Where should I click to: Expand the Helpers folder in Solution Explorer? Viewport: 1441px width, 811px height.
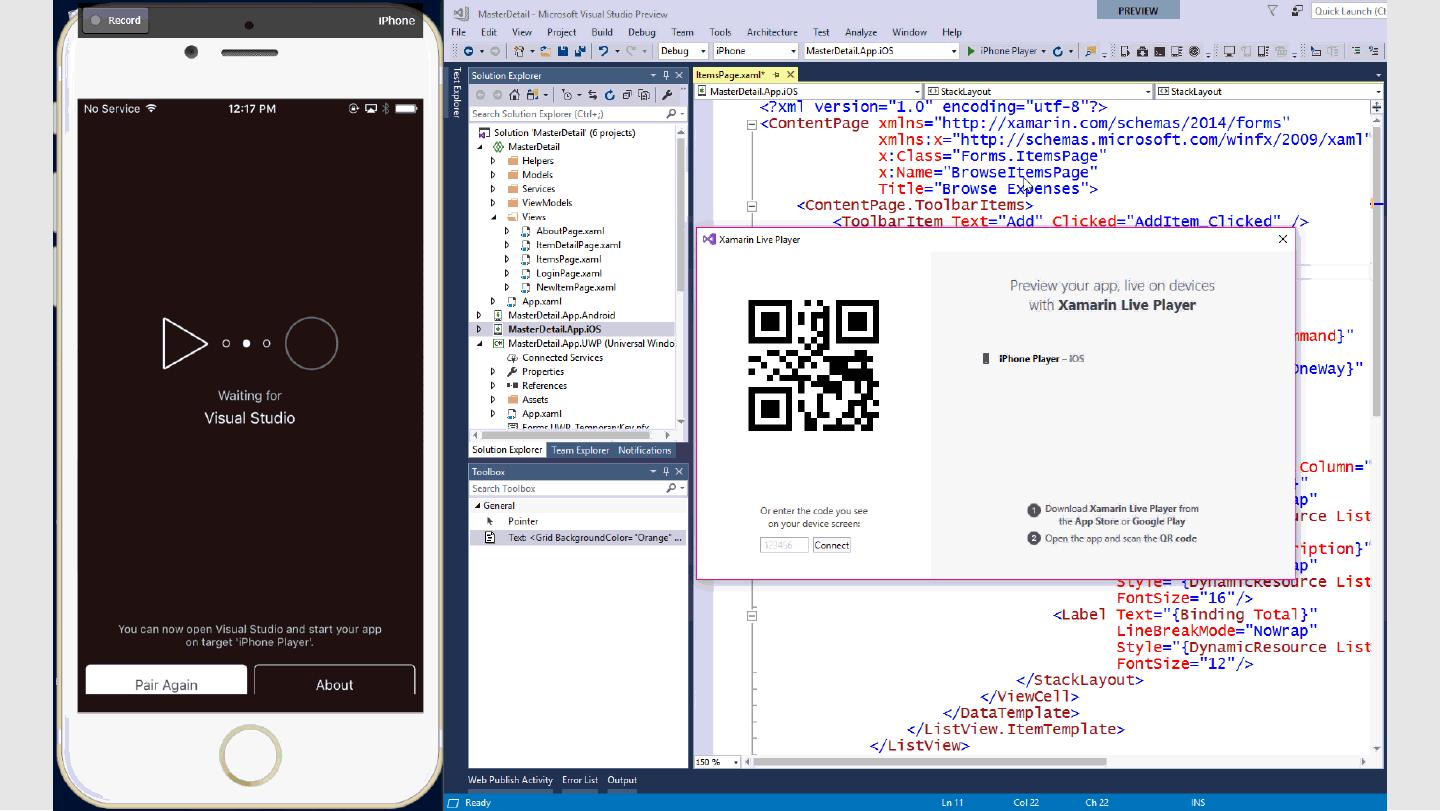[x=493, y=161]
